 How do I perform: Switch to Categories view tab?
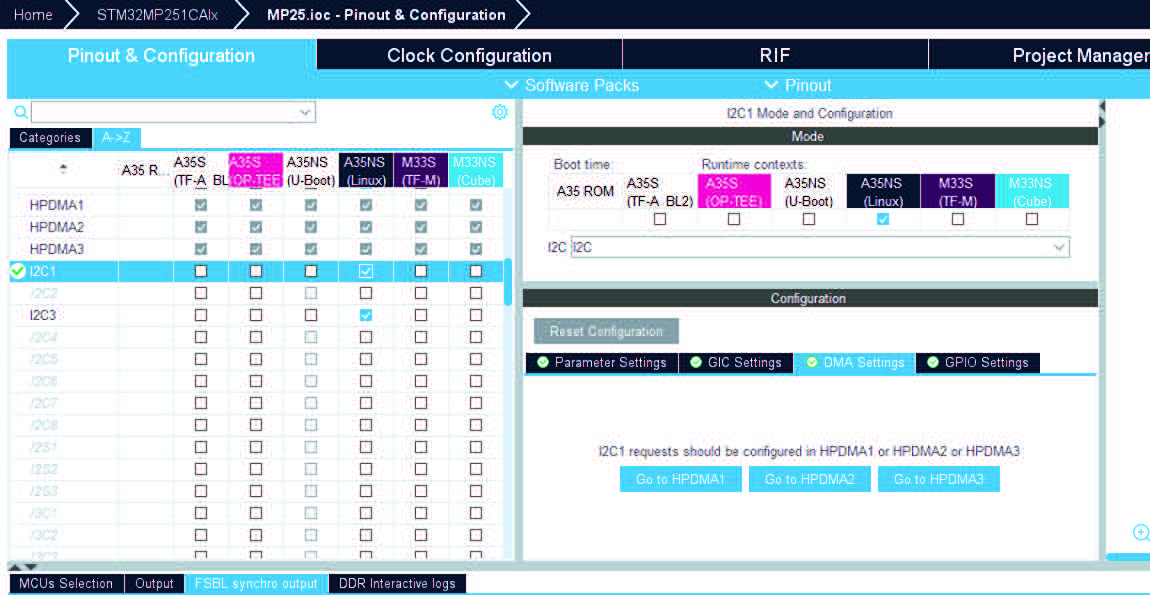pos(50,137)
